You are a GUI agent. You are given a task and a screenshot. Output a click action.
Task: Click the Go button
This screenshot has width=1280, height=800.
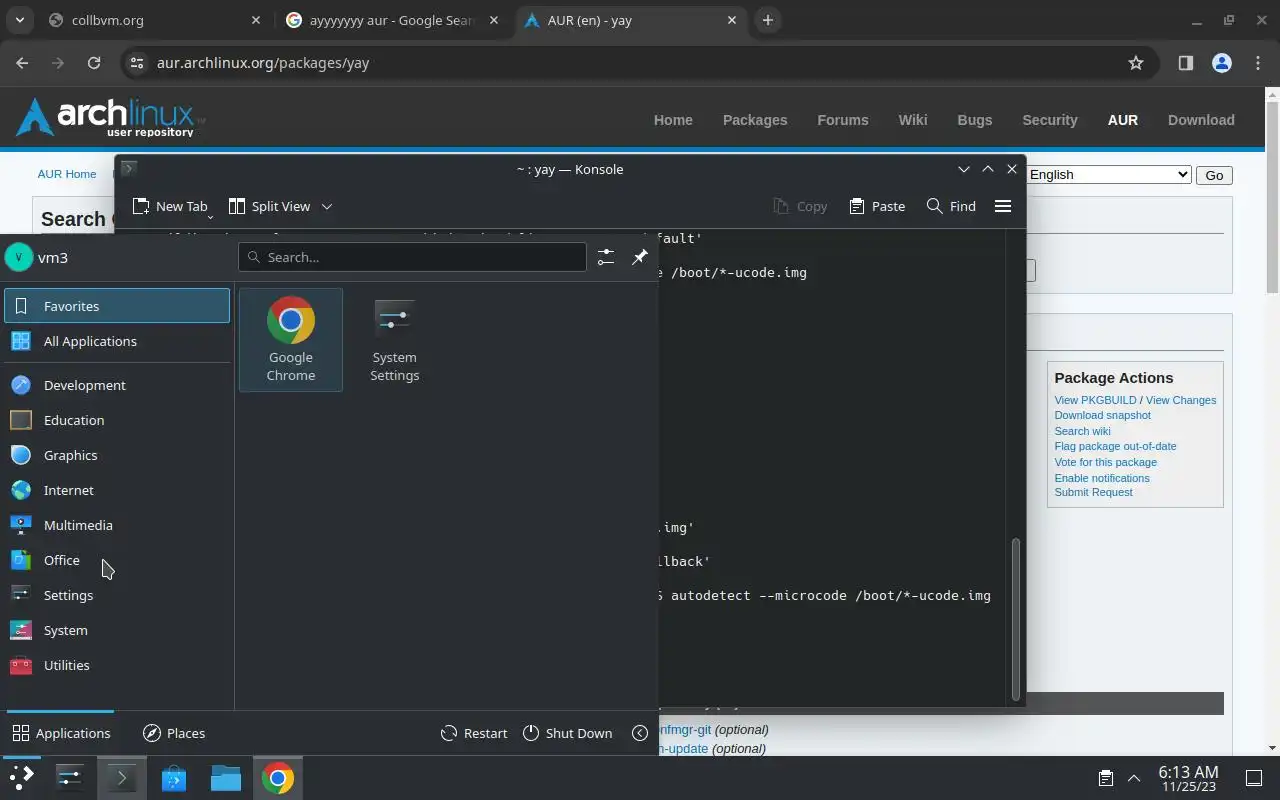tap(1214, 175)
